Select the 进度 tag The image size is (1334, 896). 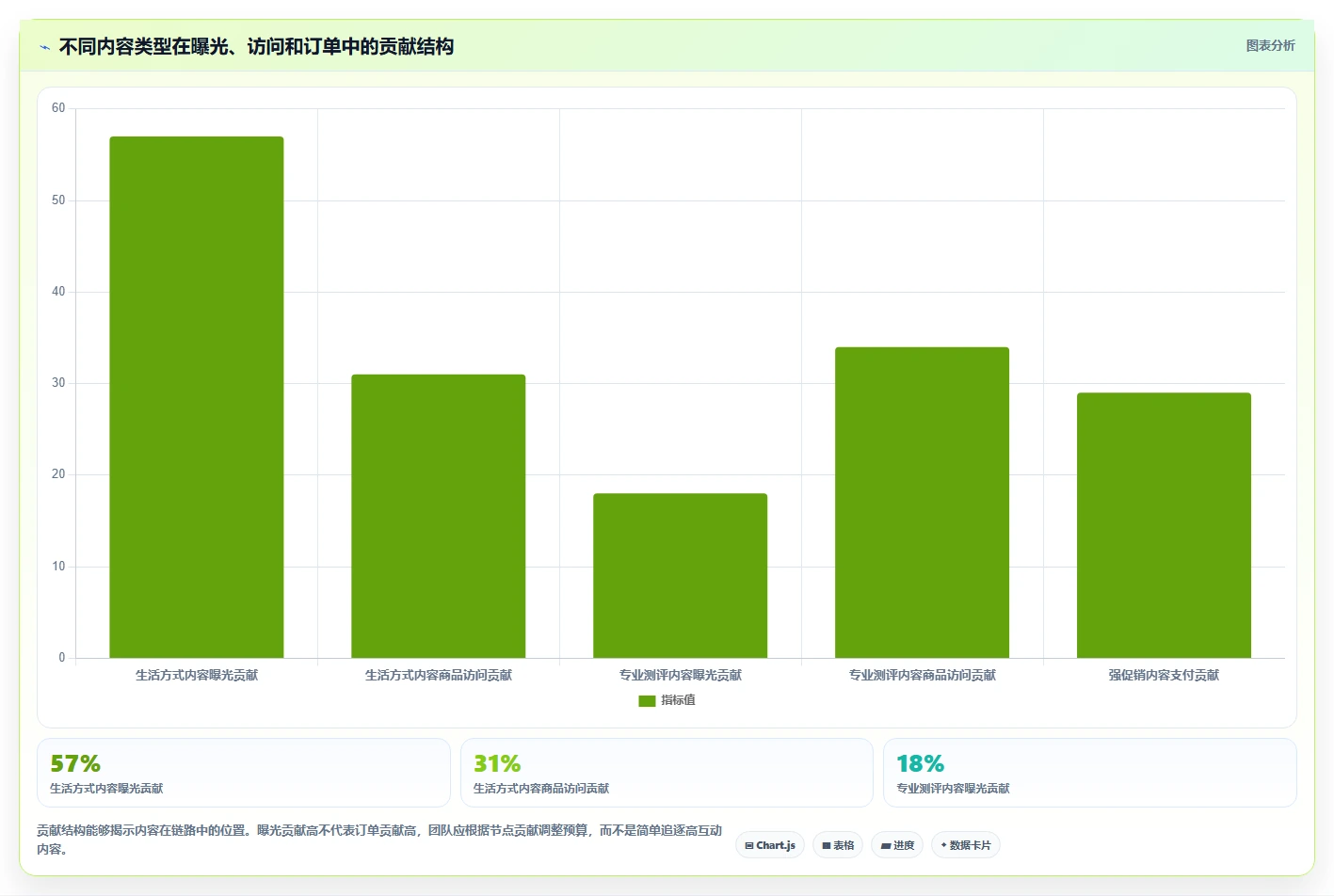897,845
